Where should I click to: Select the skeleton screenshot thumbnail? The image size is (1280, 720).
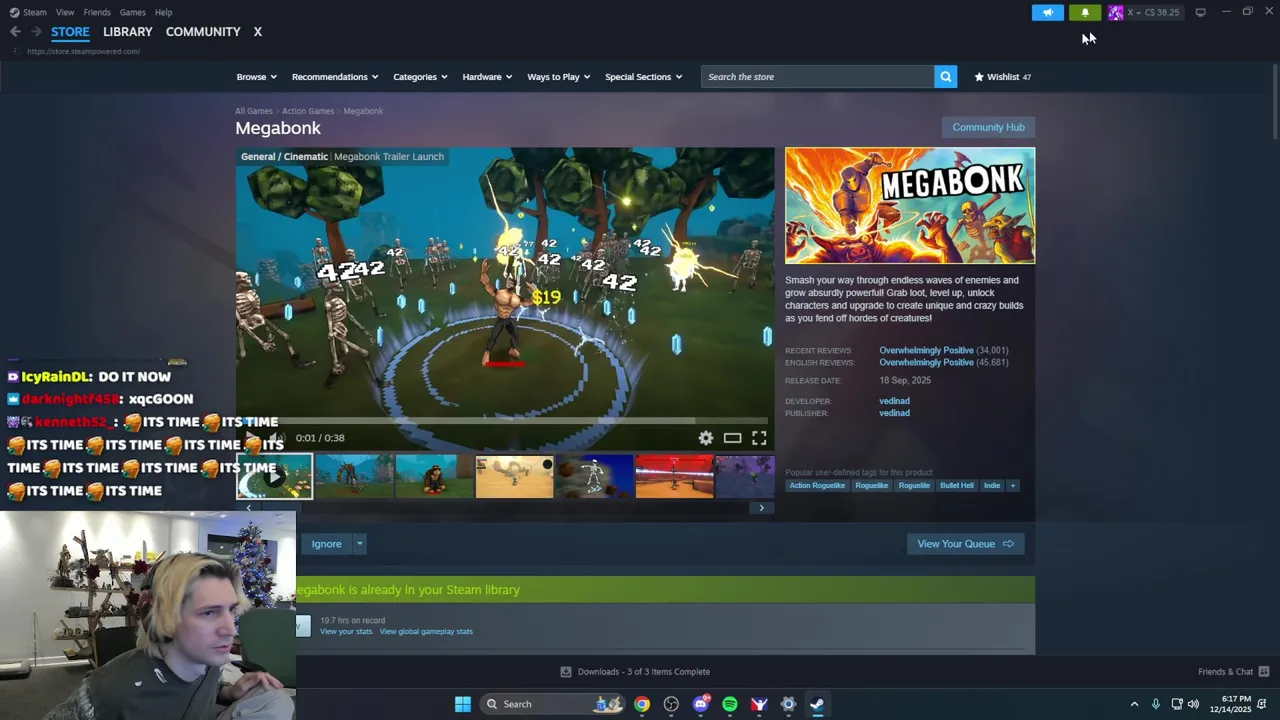594,477
